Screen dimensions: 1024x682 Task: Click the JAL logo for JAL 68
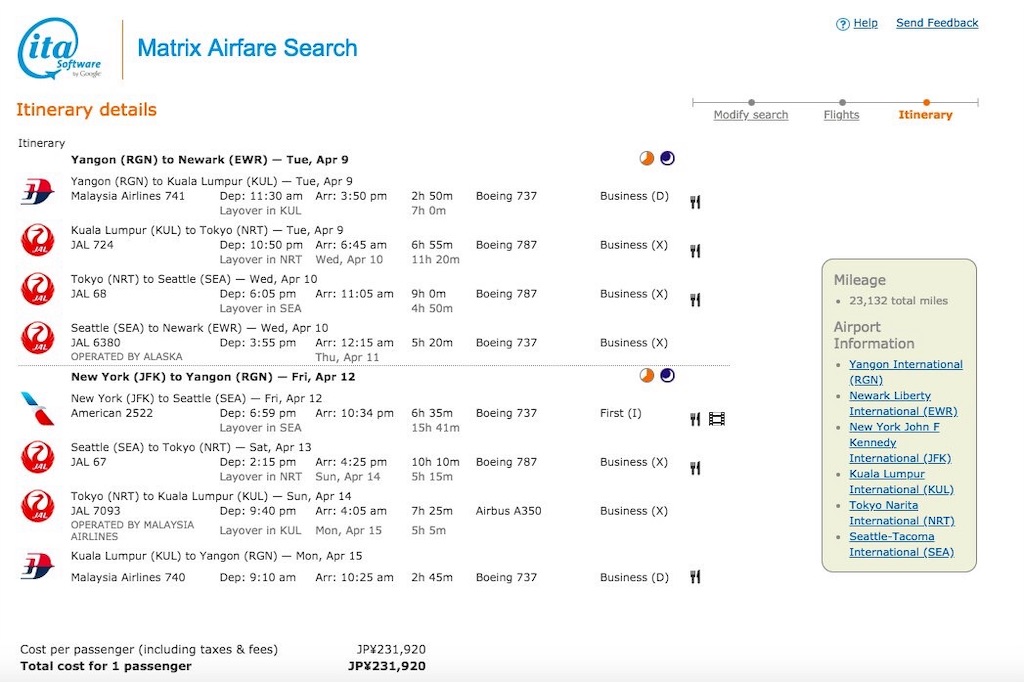37,289
